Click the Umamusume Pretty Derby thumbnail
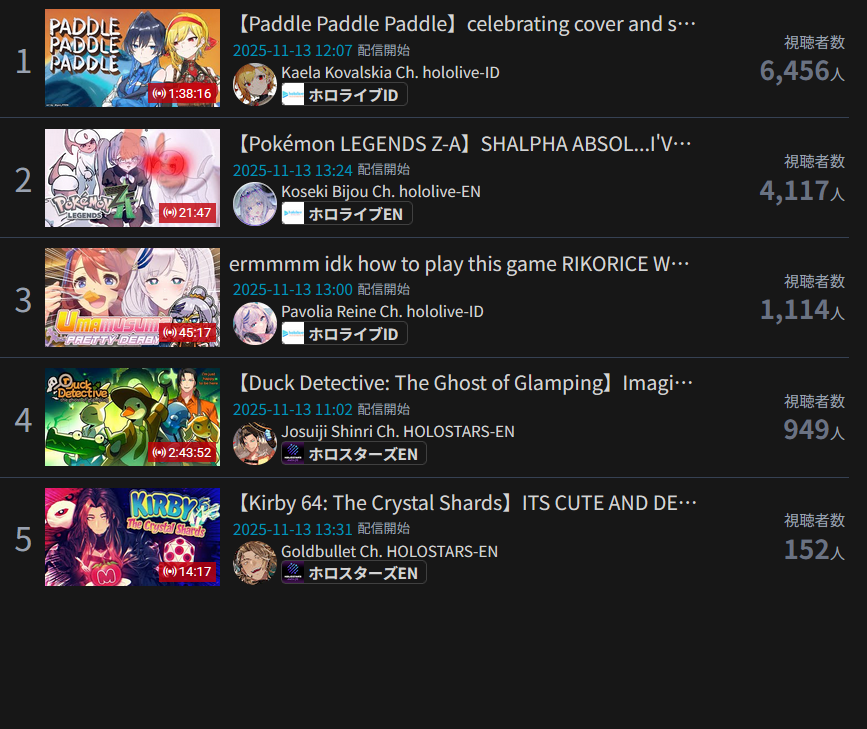 click(x=132, y=298)
